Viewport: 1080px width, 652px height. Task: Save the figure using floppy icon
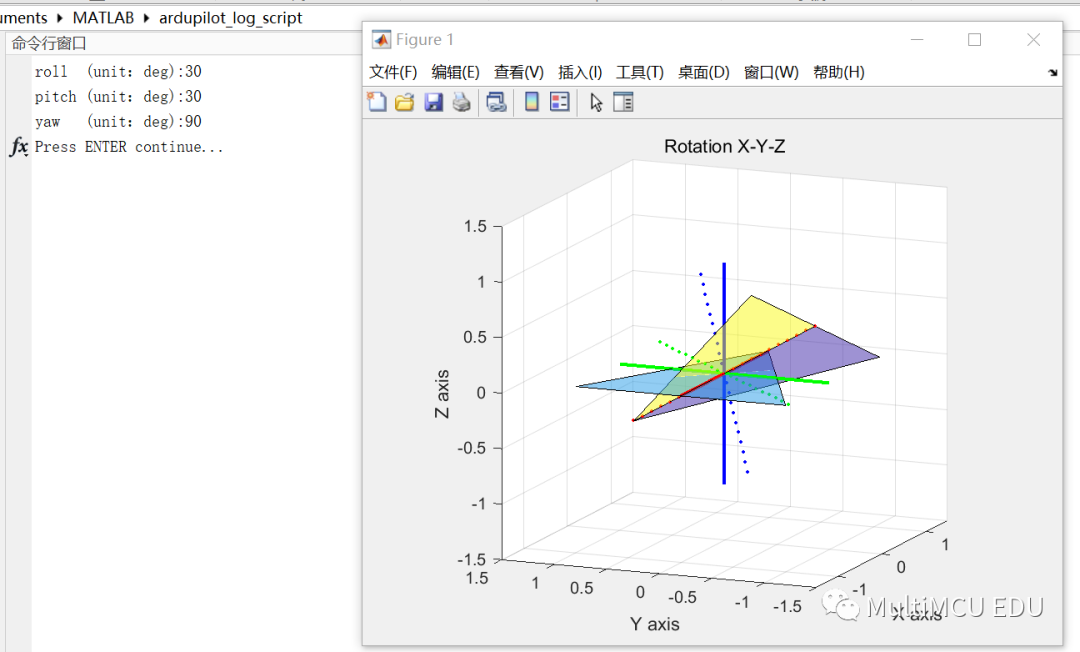(433, 102)
